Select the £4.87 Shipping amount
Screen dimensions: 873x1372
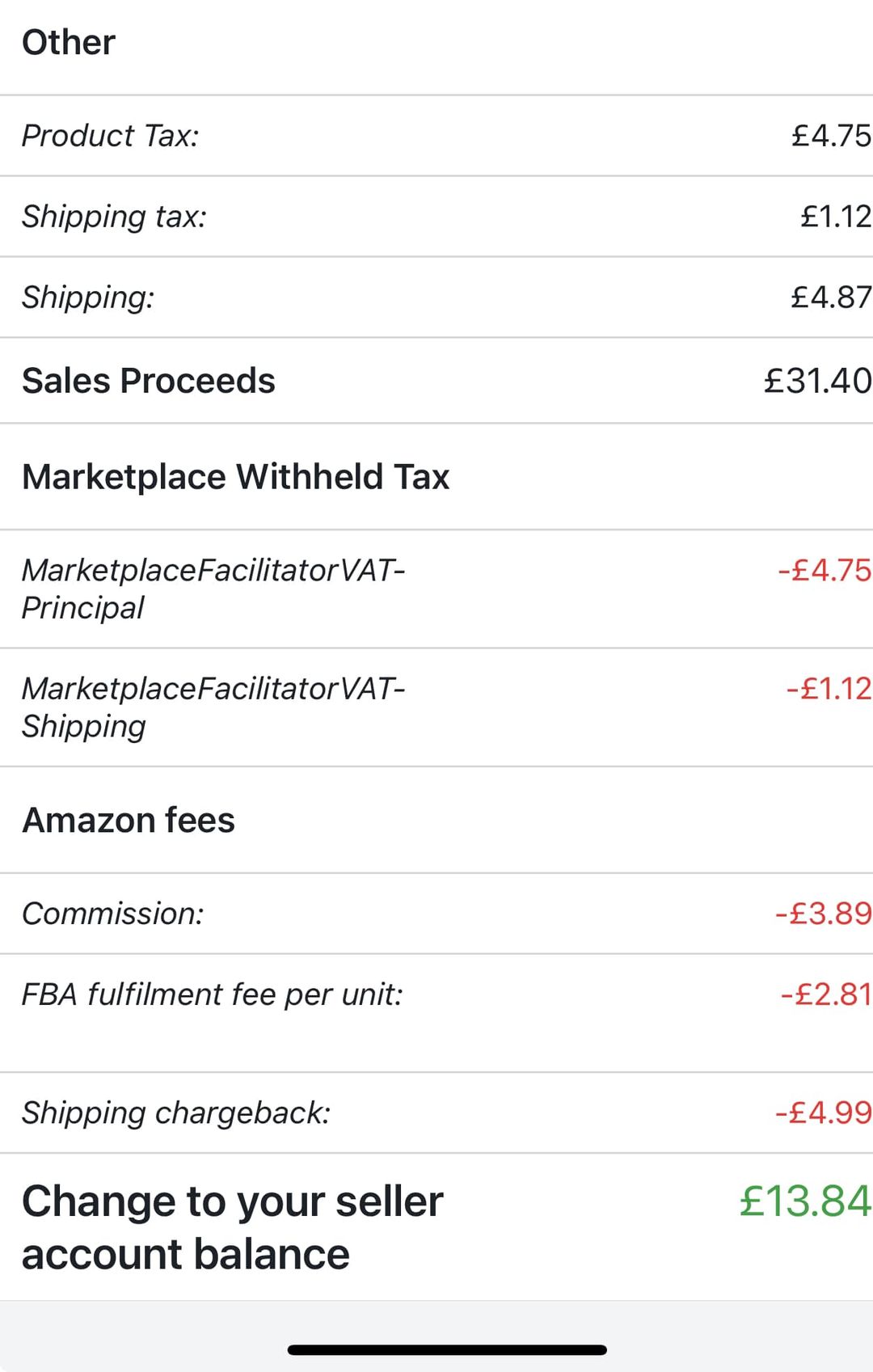(831, 298)
